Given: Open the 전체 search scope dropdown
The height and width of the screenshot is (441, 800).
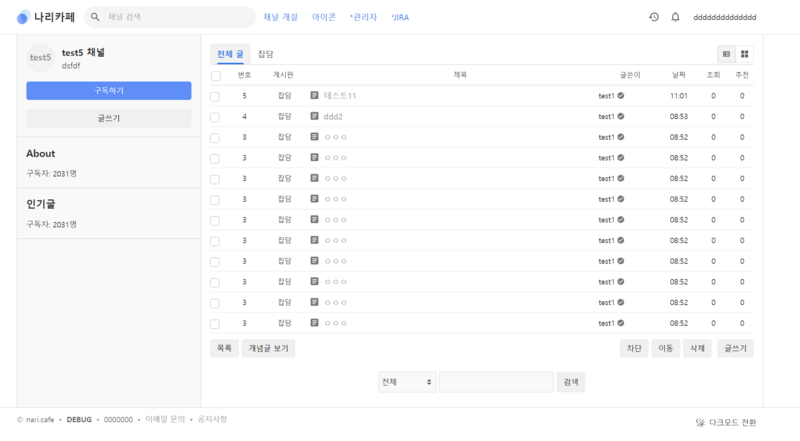Looking at the screenshot, I should [407, 382].
